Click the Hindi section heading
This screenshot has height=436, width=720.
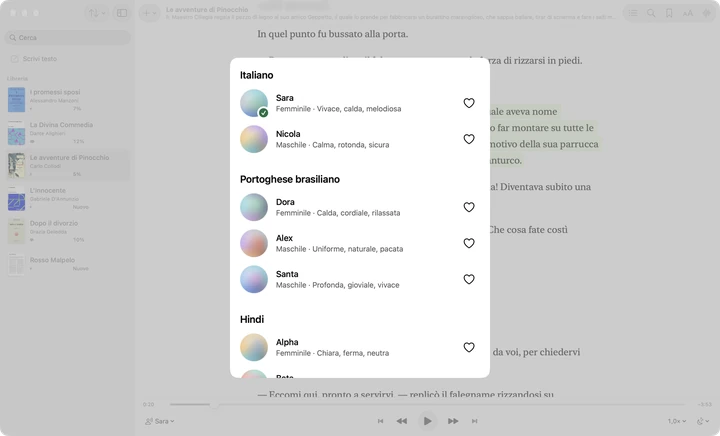pyautogui.click(x=252, y=319)
